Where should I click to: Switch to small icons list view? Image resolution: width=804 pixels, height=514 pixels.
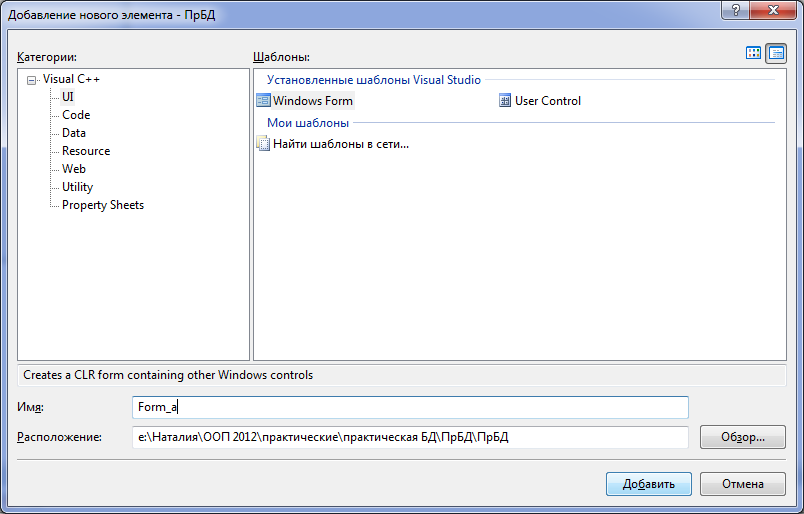776,53
